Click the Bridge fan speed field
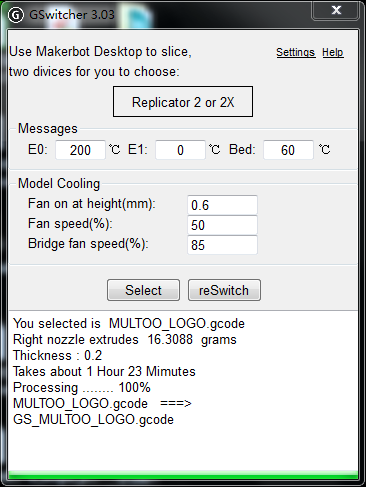Viewport: 366px width, 487px height. click(x=222, y=245)
